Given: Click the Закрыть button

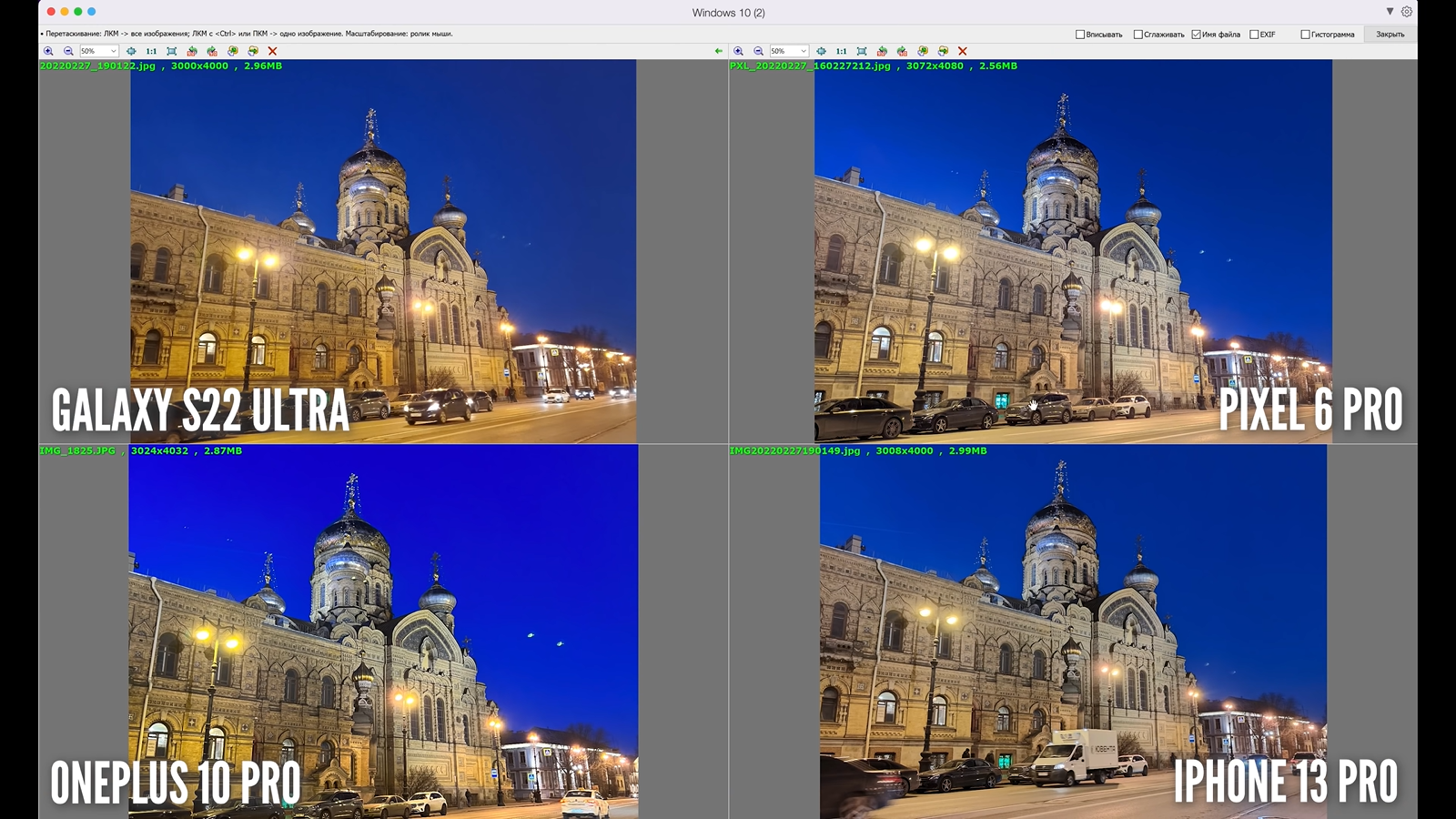Looking at the screenshot, I should [x=1390, y=35].
